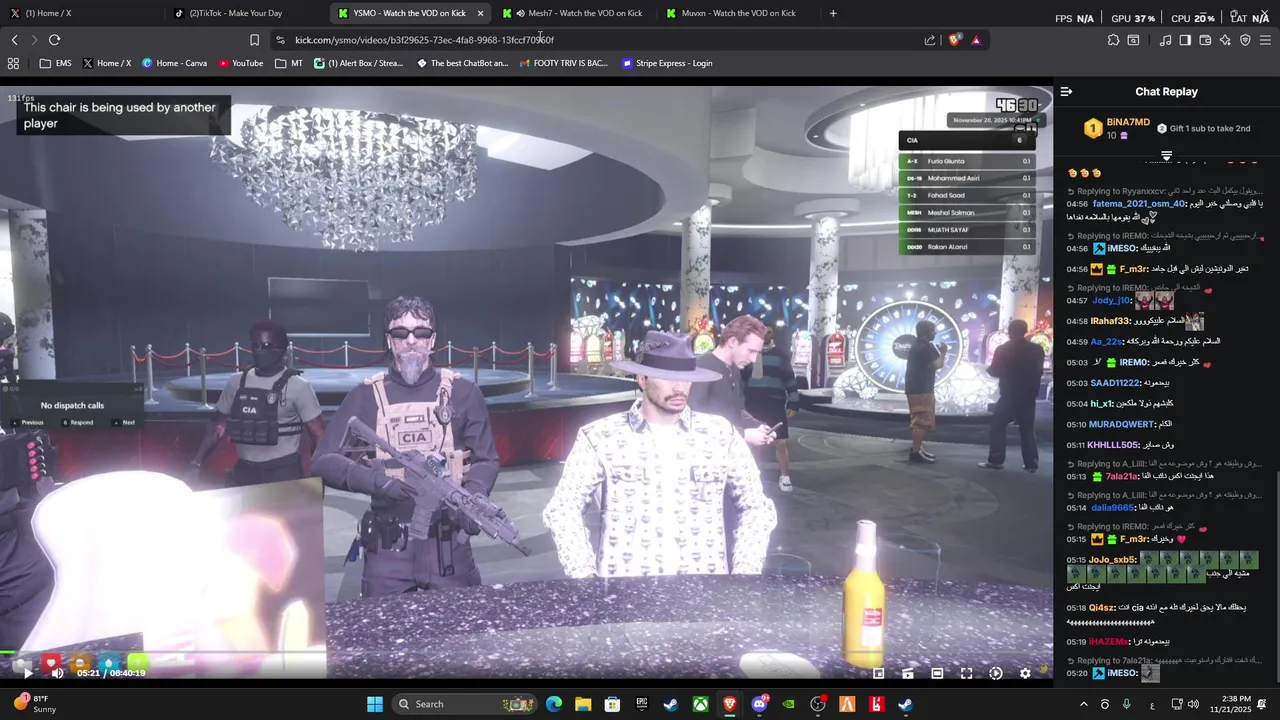Open Windows Start menu
This screenshot has height=720, width=1280.
click(x=375, y=704)
